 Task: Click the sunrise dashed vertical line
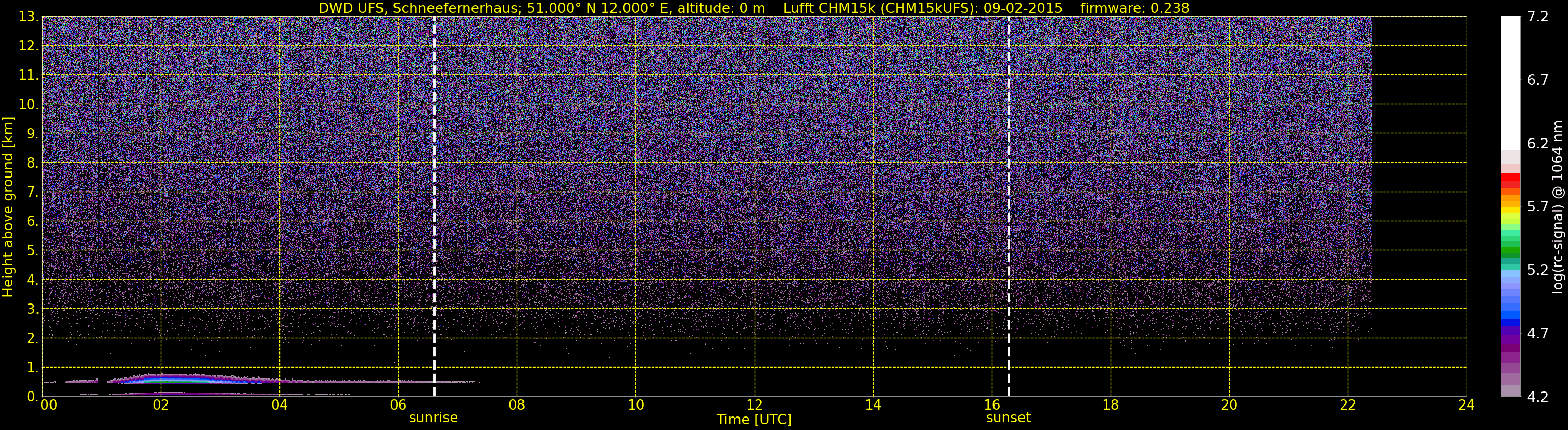[434, 207]
